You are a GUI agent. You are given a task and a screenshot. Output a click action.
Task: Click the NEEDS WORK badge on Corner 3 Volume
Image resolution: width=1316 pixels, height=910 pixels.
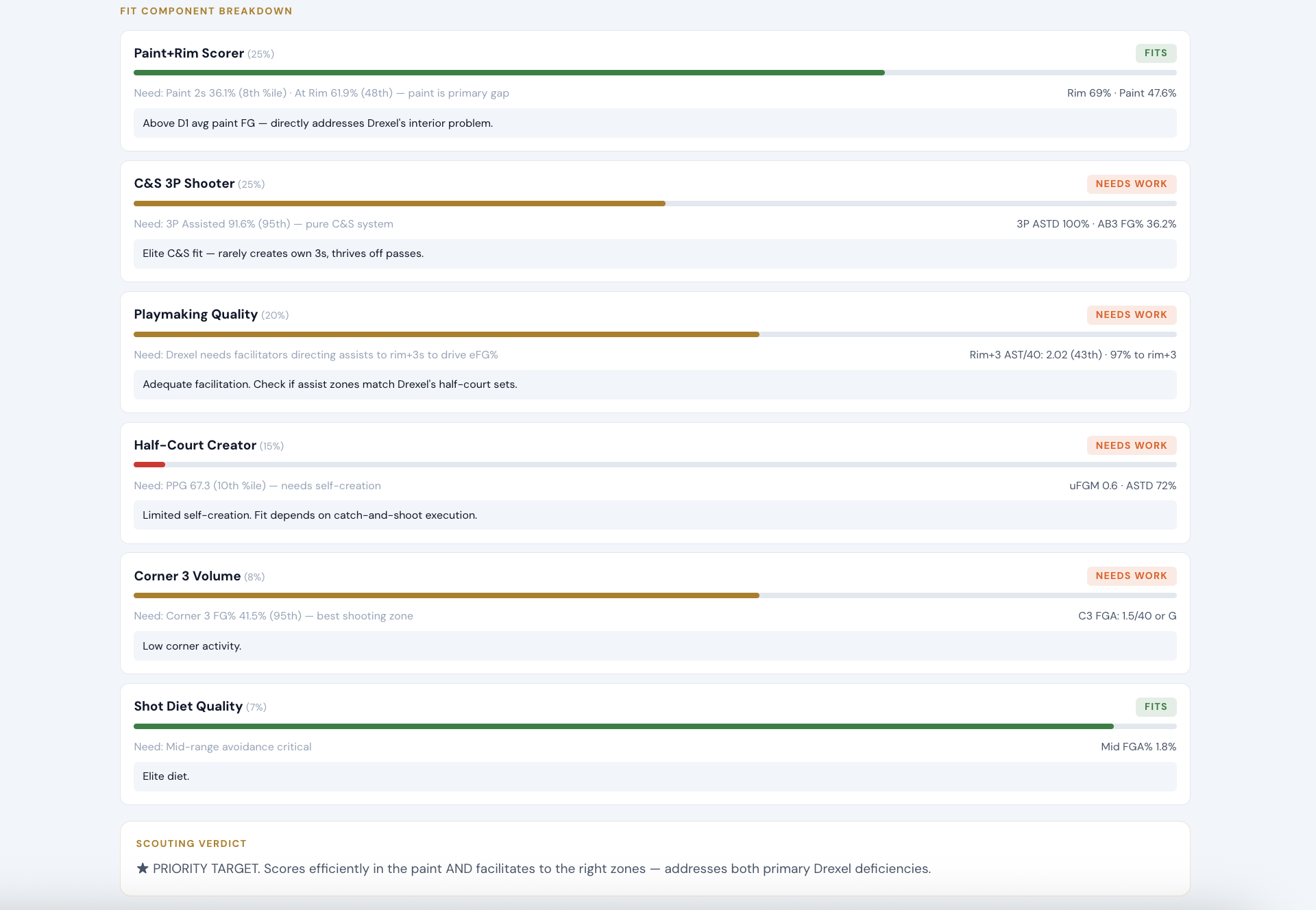[1131, 576]
